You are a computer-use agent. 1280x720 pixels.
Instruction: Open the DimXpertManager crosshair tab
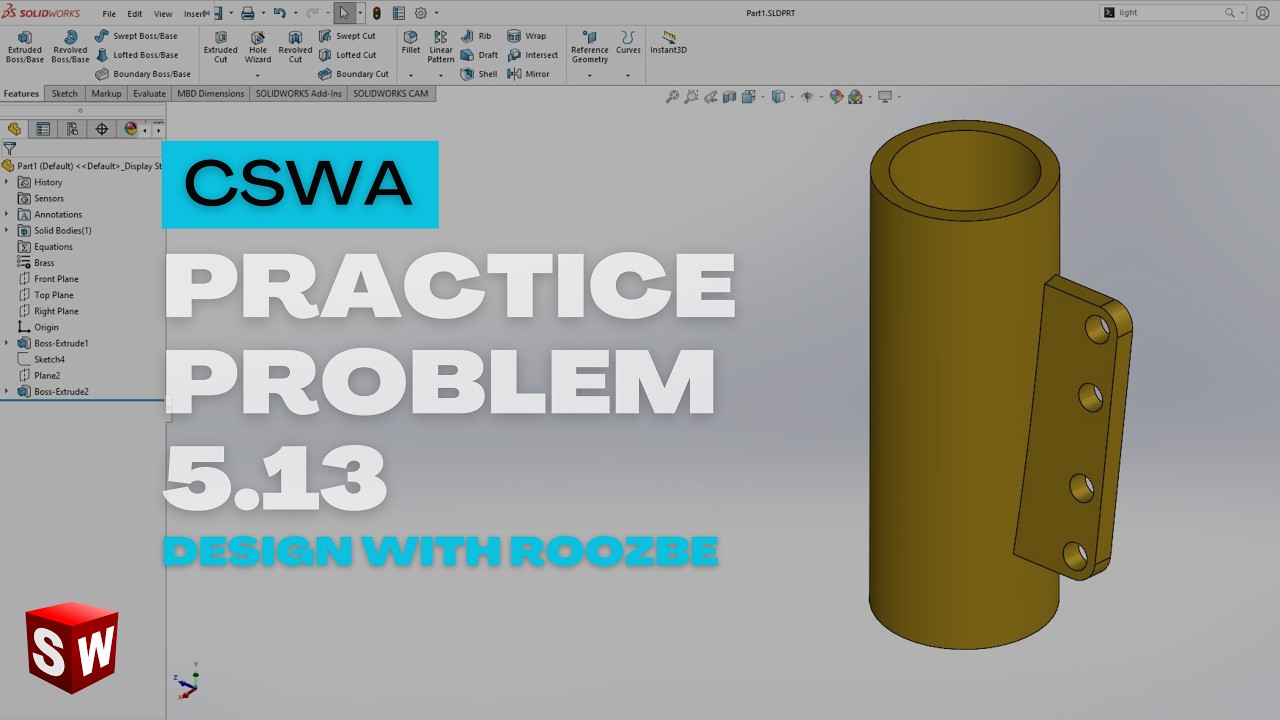[x=101, y=129]
